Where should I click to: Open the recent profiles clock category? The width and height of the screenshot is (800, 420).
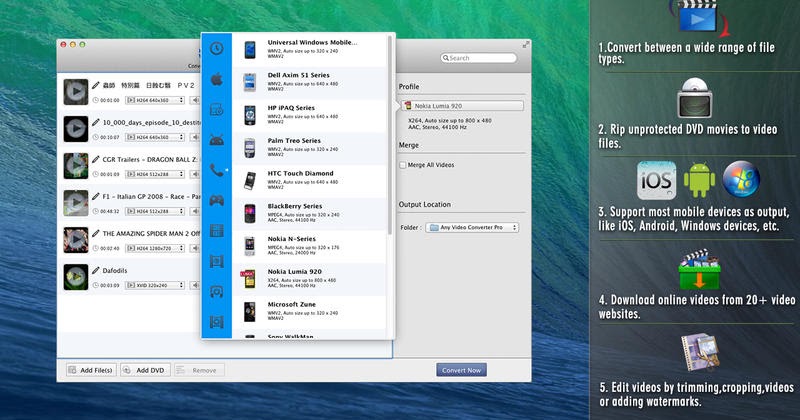216,48
